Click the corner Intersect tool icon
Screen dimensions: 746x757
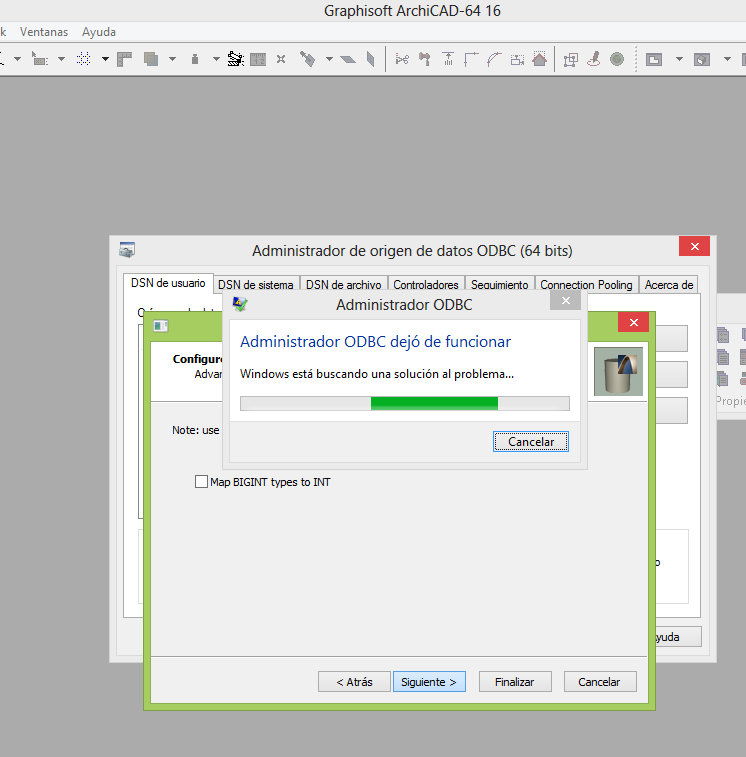pos(471,59)
